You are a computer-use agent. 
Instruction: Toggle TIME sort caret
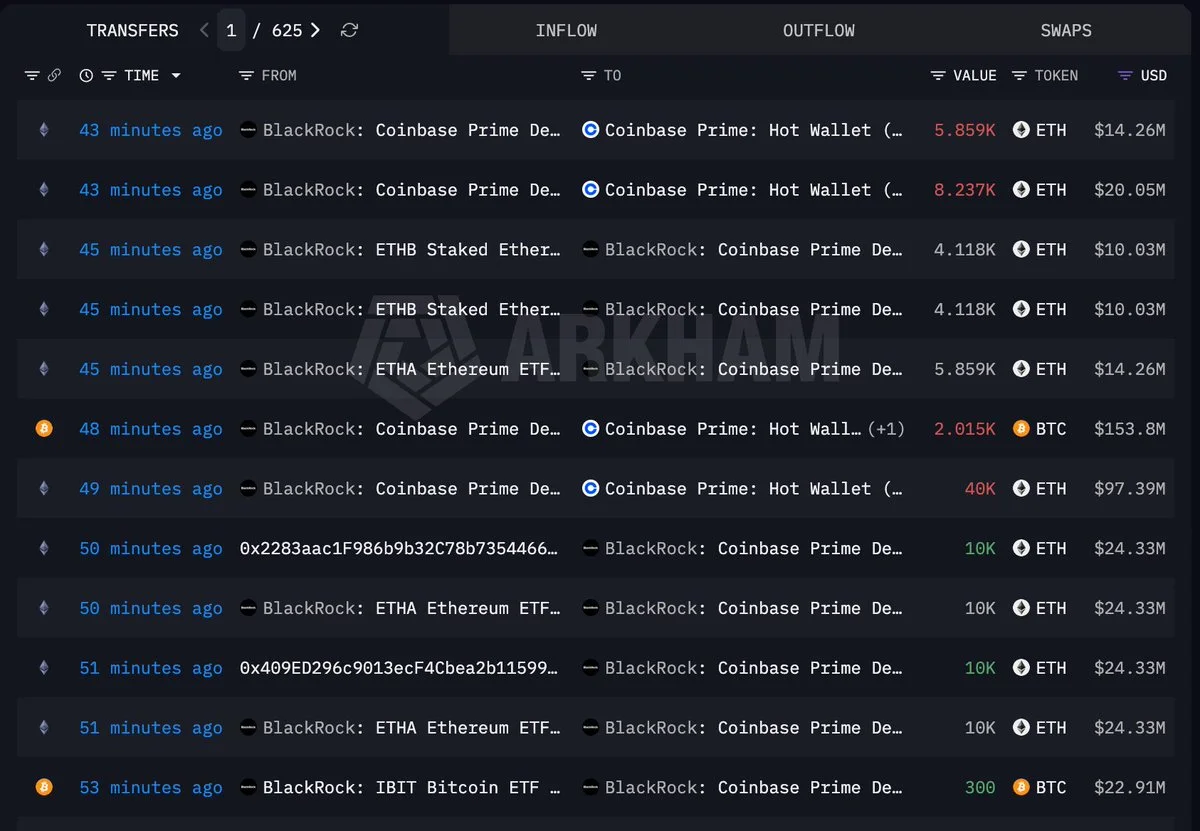coord(176,76)
